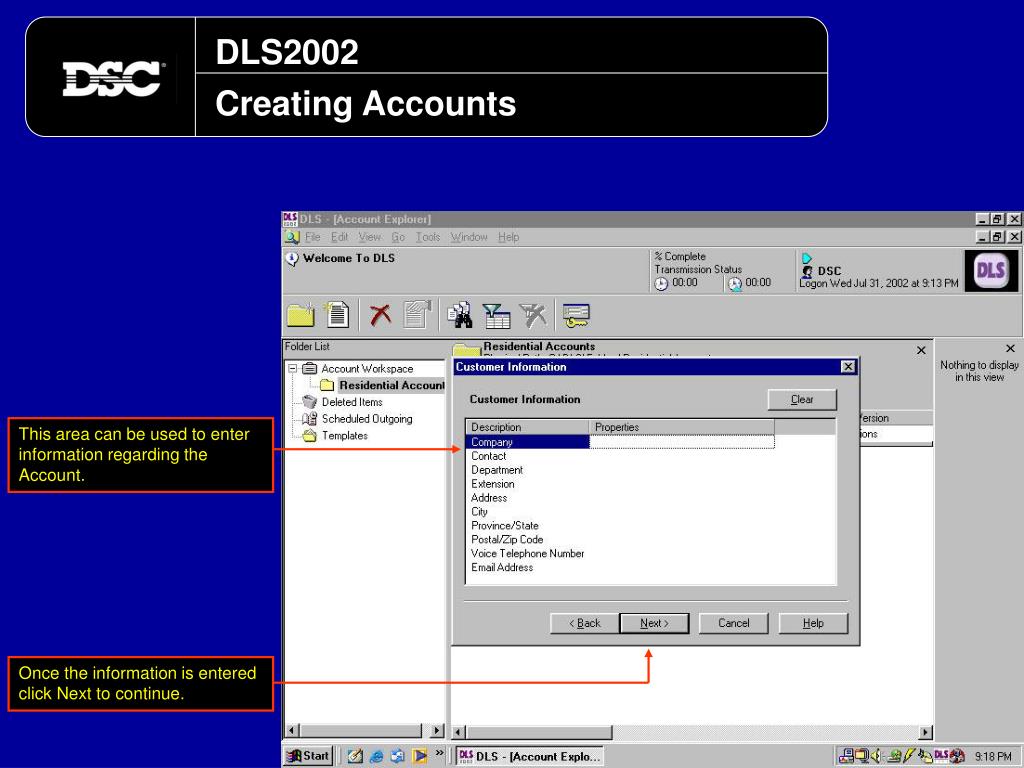Click the Internet Explorer quick launch icon
Viewport: 1024px width, 768px height.
[376, 756]
